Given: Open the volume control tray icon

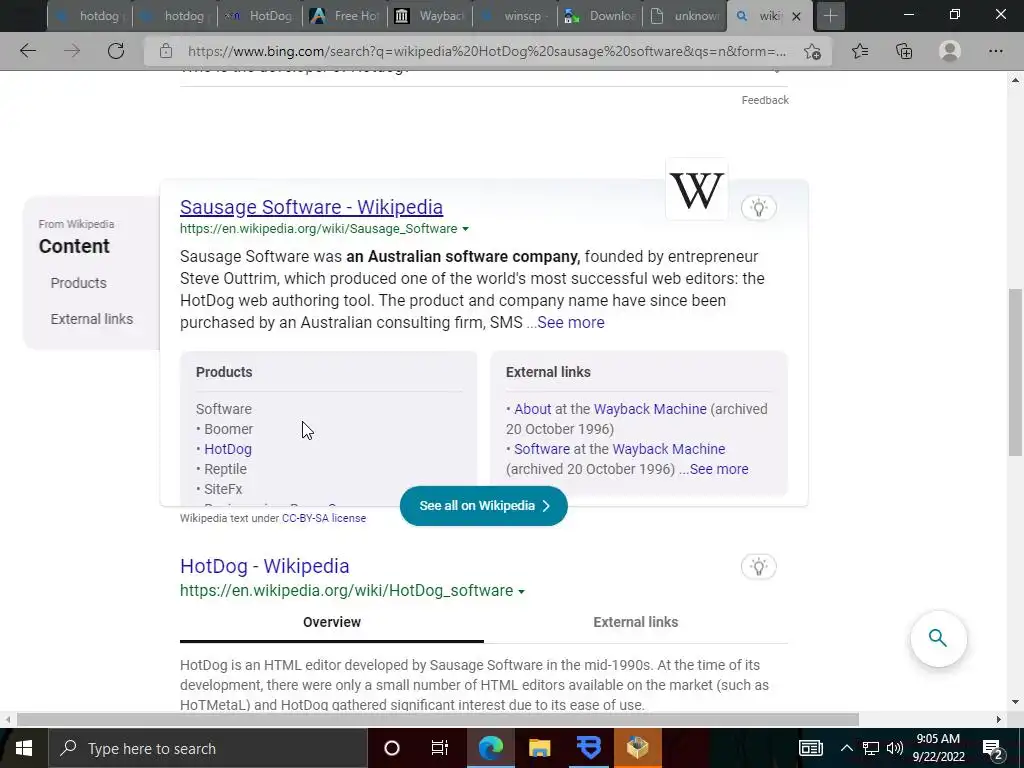Looking at the screenshot, I should (895, 748).
